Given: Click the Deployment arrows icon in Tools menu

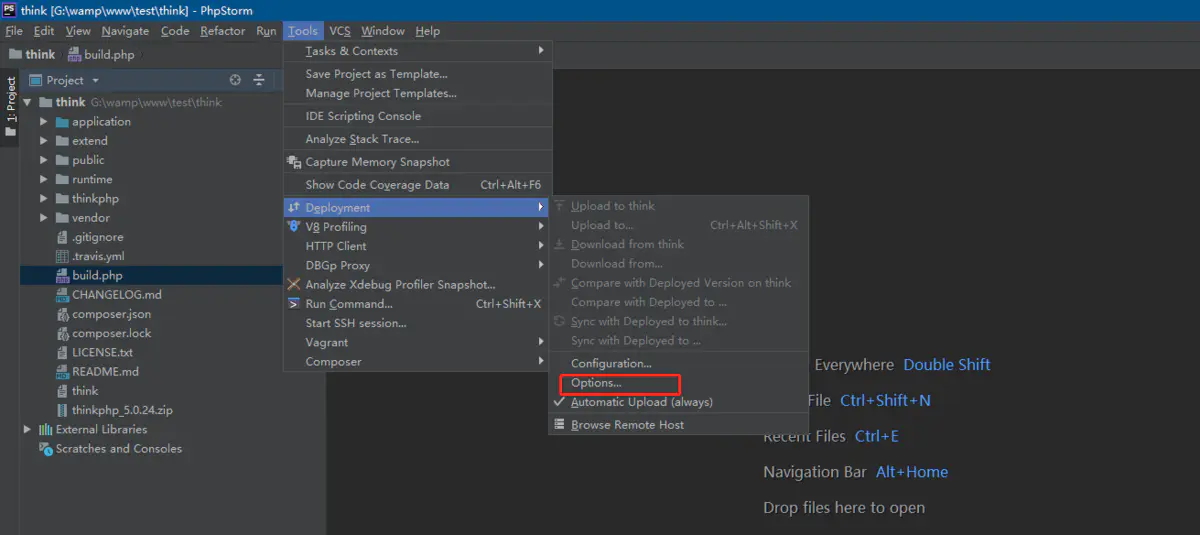Looking at the screenshot, I should click(294, 207).
